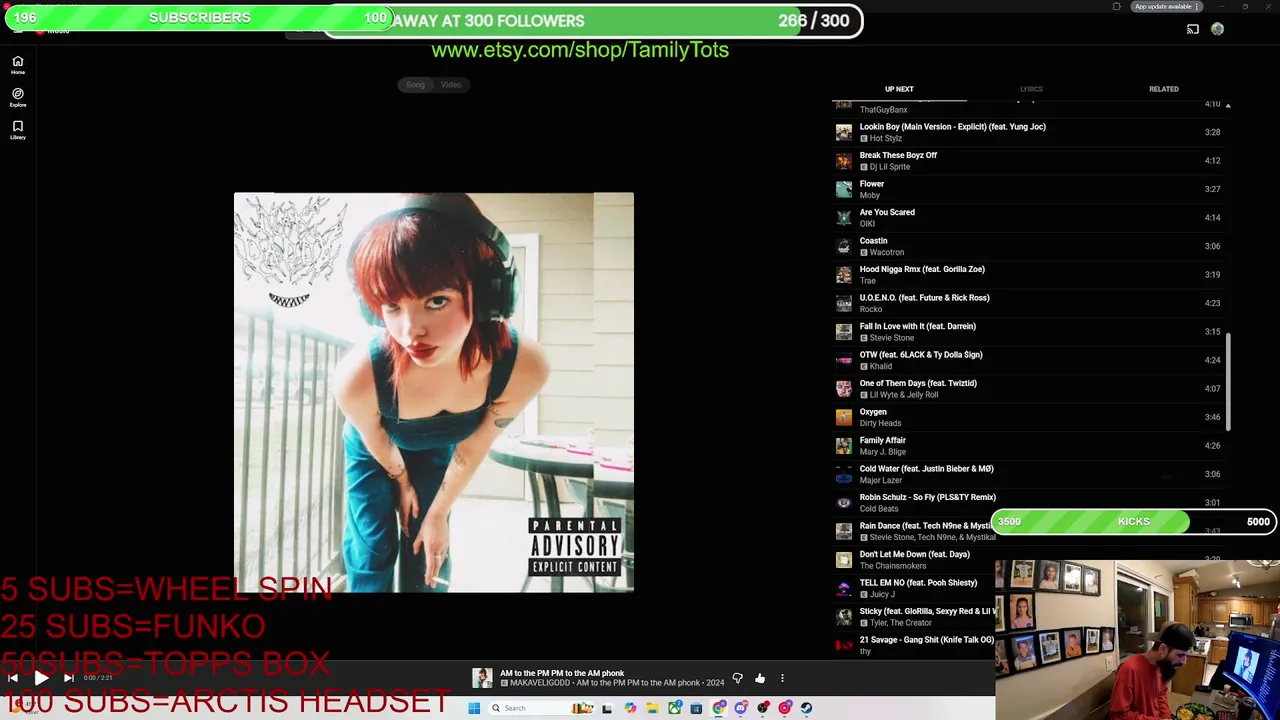This screenshot has width=1280, height=720.
Task: Switch to Song view toggle
Action: coord(415,85)
